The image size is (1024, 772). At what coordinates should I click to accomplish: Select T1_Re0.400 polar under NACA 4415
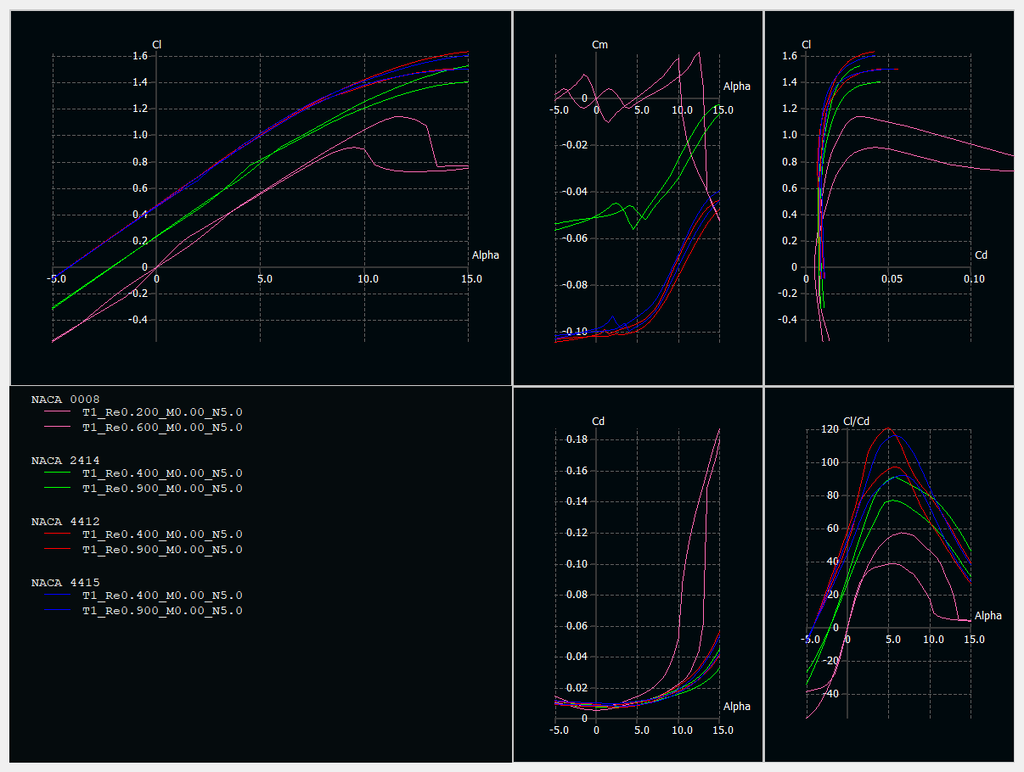162,595
